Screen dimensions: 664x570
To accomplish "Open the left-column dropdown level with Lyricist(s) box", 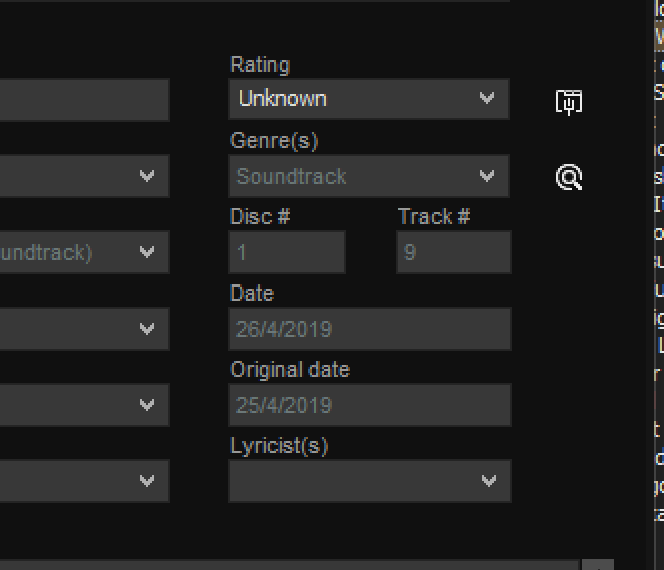I will click(147, 481).
